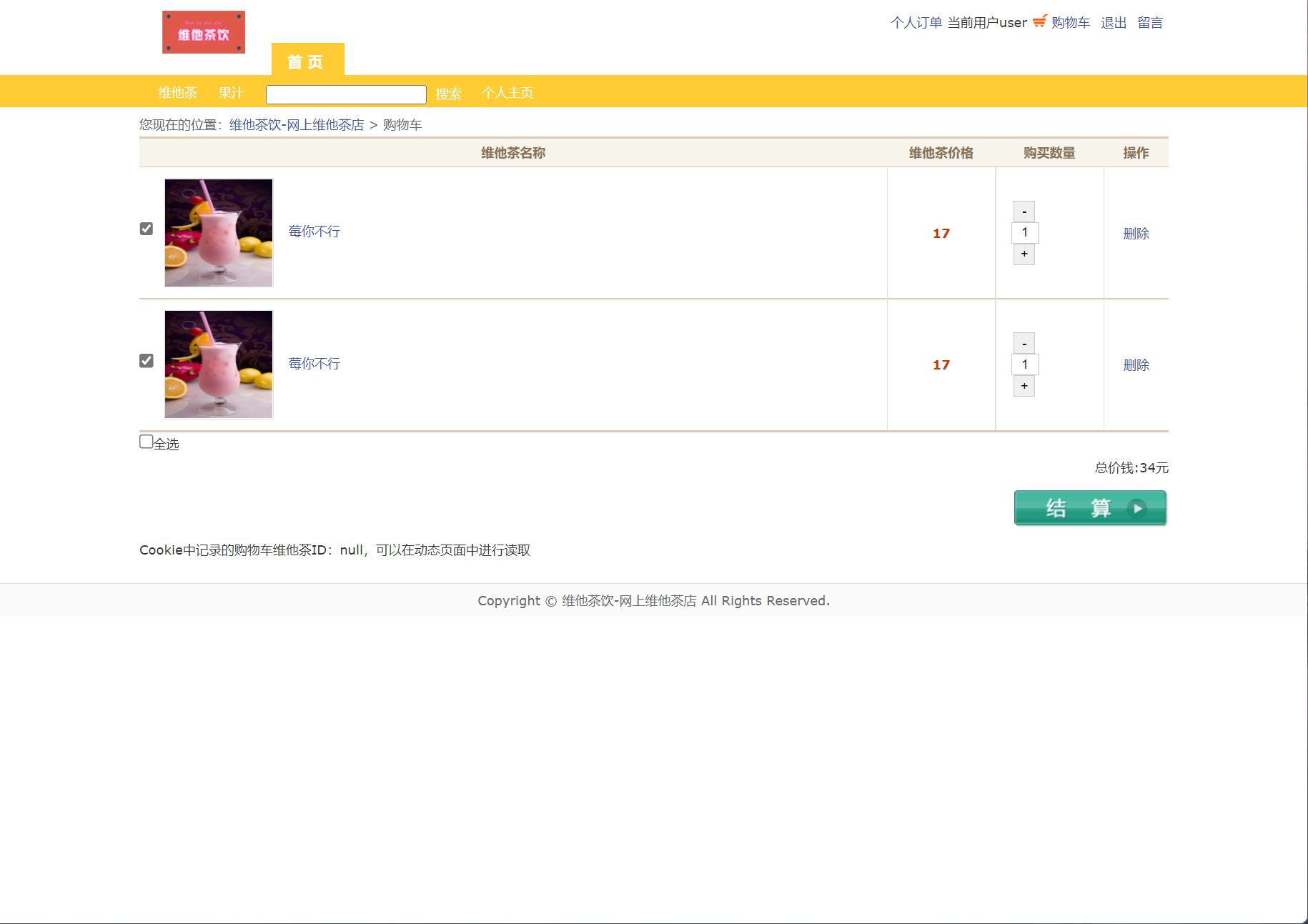This screenshot has width=1308, height=924.
Task: Open 个人订单 orders page
Action: tap(916, 22)
